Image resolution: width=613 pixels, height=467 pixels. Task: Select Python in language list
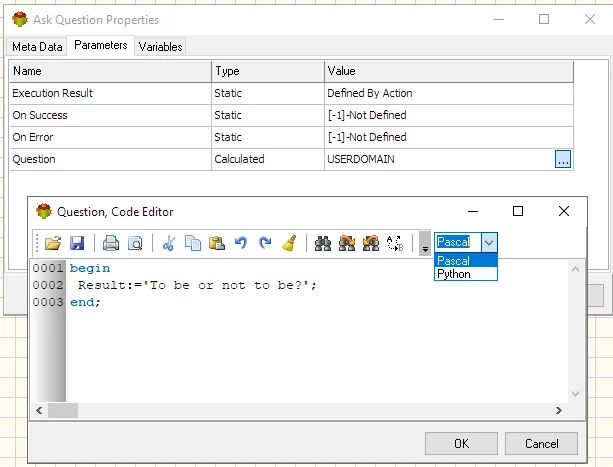[466, 274]
